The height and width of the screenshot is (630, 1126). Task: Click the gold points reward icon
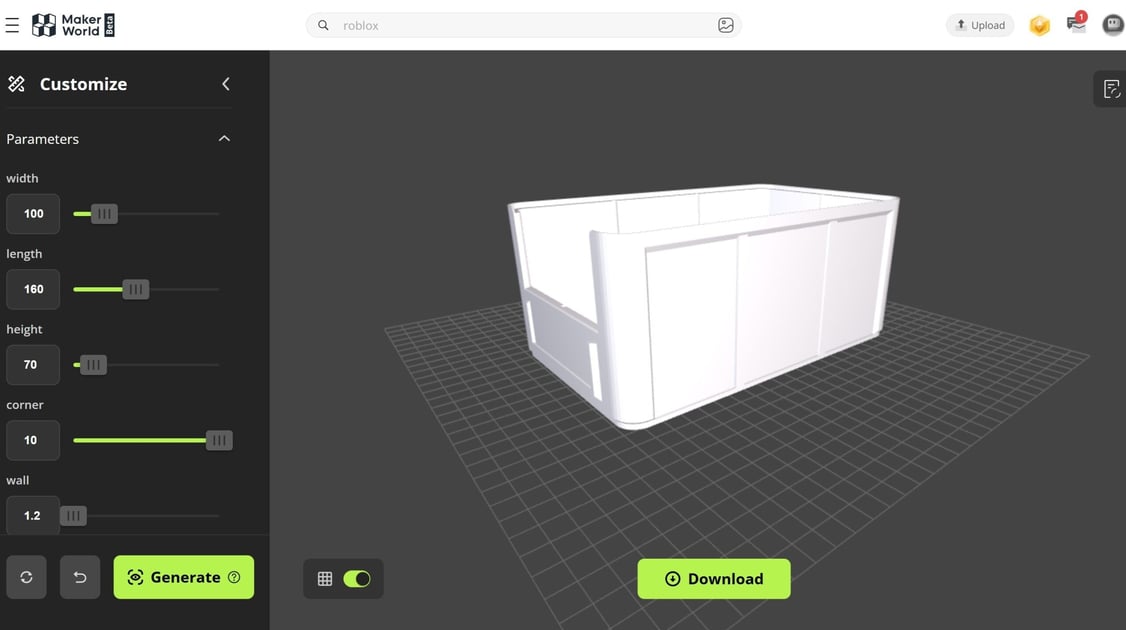[1039, 25]
